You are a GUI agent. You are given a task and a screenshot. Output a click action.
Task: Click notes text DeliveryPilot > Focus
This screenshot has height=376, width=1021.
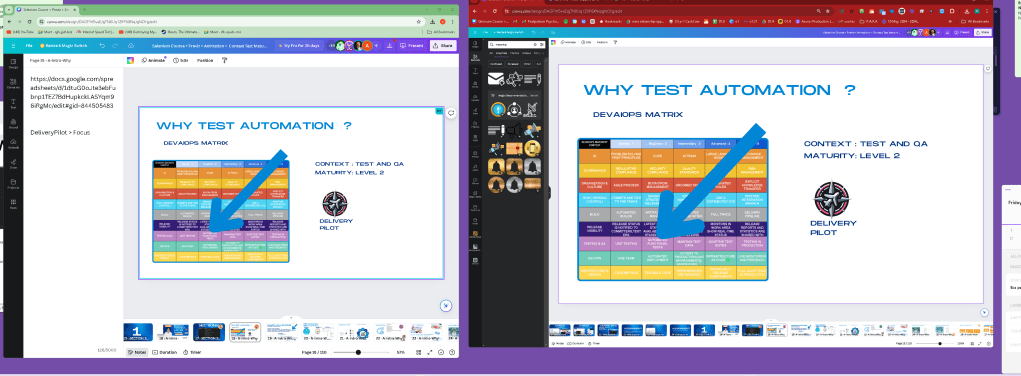(x=60, y=132)
